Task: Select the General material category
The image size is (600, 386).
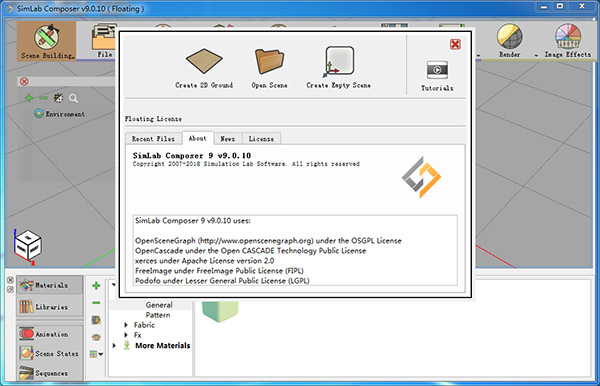Action: click(x=159, y=305)
